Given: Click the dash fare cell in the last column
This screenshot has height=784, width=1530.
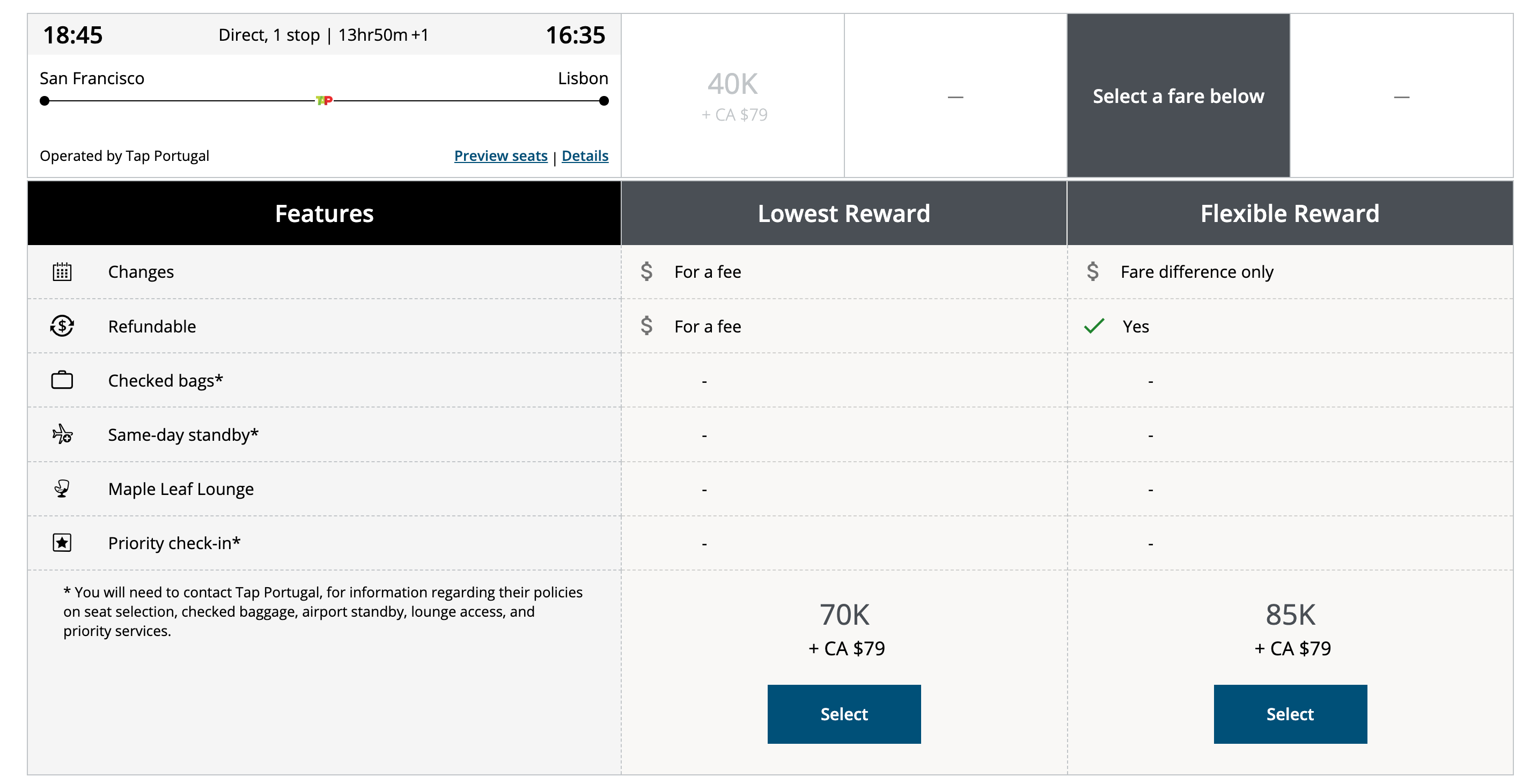Looking at the screenshot, I should coord(1402,95).
